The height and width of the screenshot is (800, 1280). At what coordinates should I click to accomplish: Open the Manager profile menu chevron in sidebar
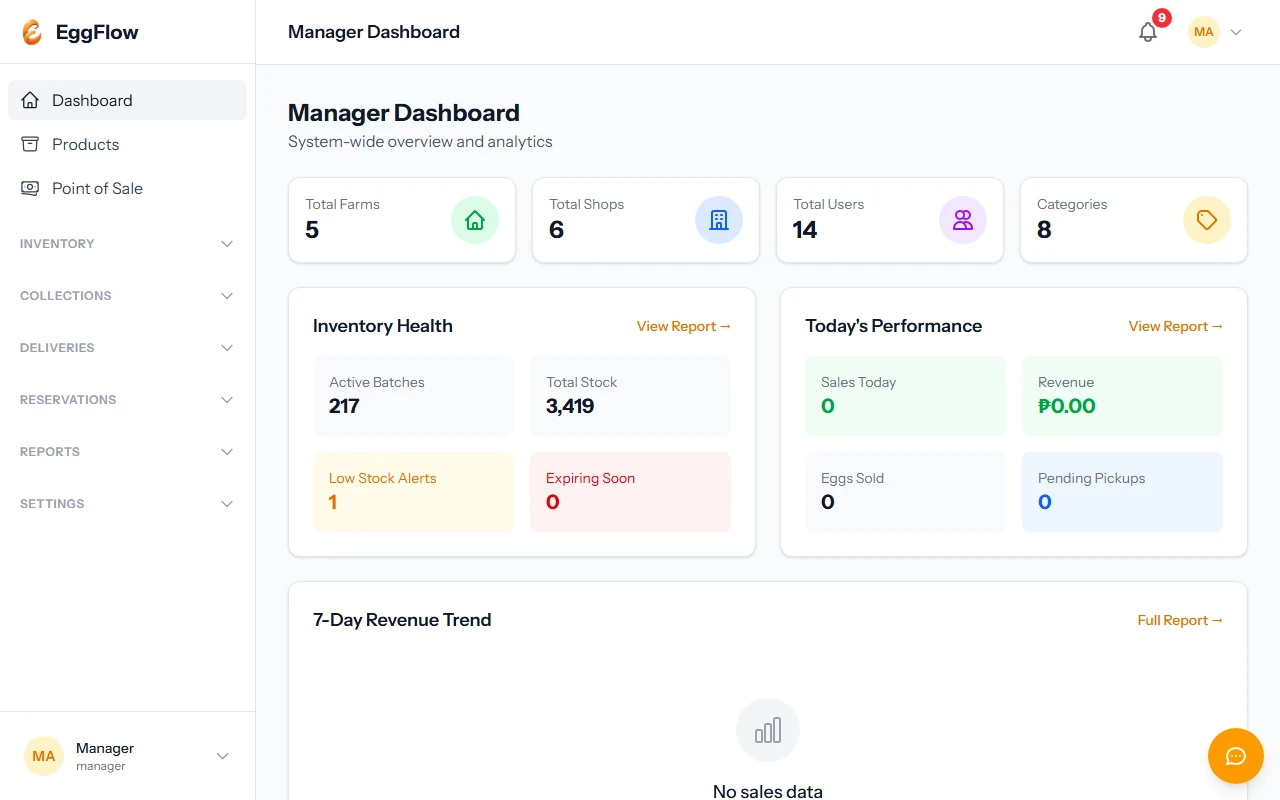click(223, 756)
